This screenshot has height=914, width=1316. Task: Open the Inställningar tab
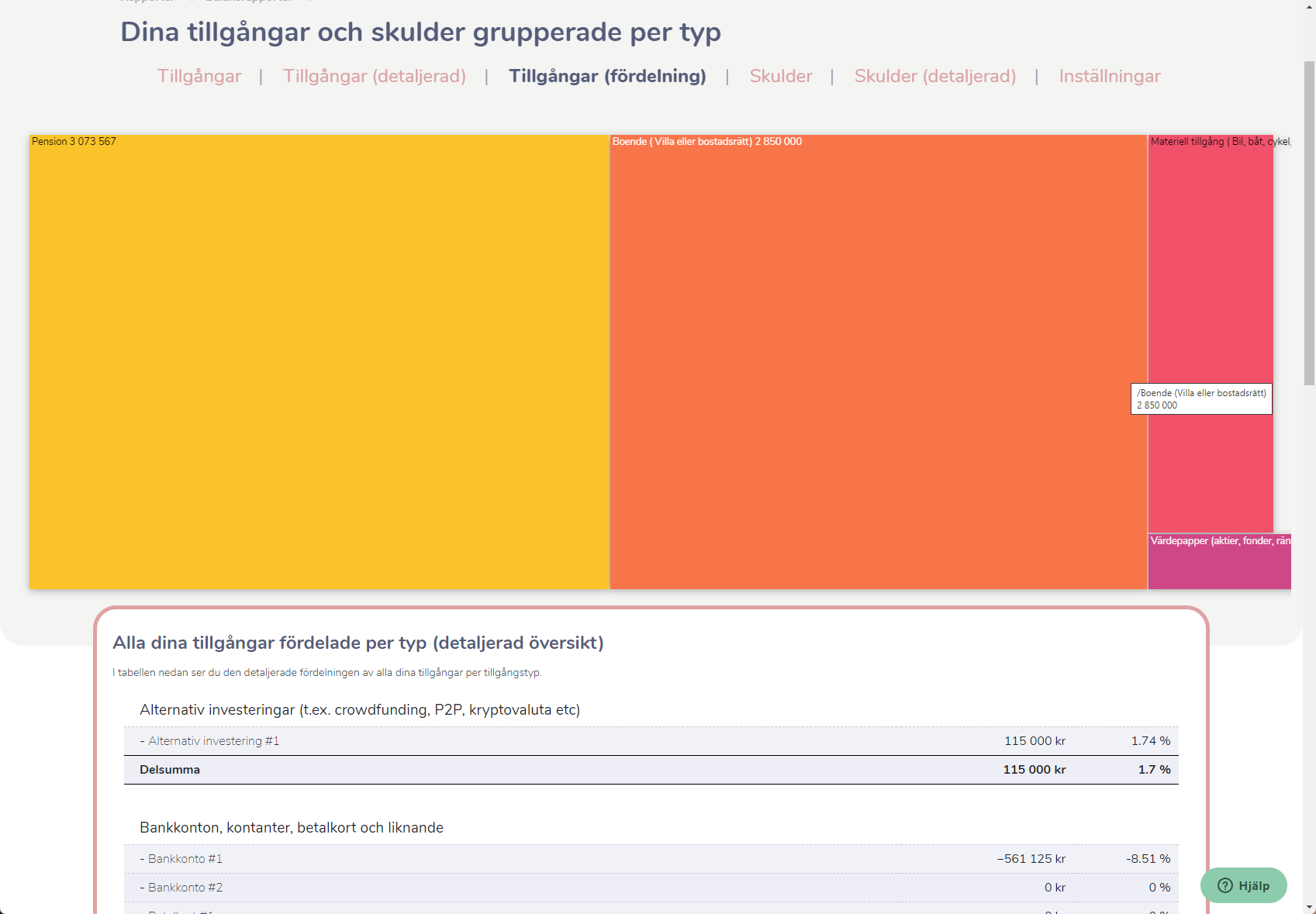click(1110, 76)
